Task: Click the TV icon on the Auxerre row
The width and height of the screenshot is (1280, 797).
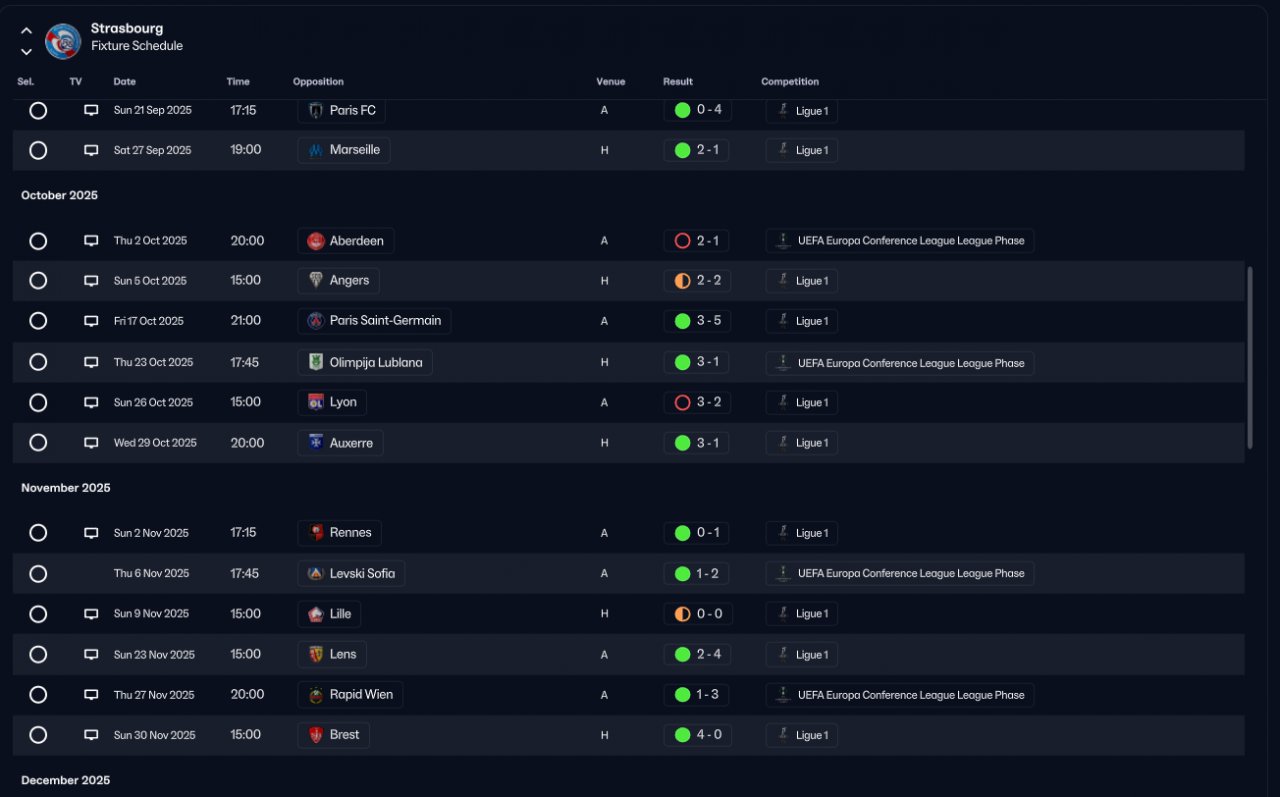Action: [91, 443]
